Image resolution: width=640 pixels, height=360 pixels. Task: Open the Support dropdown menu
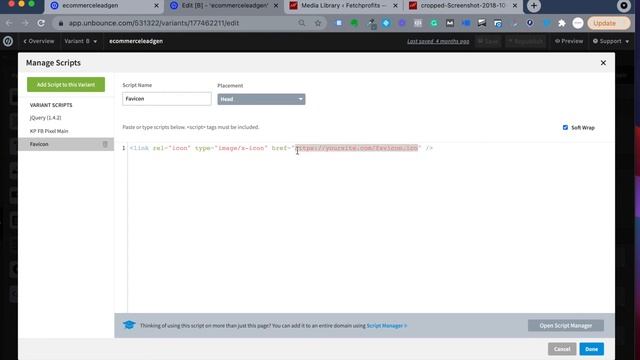[x=611, y=41]
